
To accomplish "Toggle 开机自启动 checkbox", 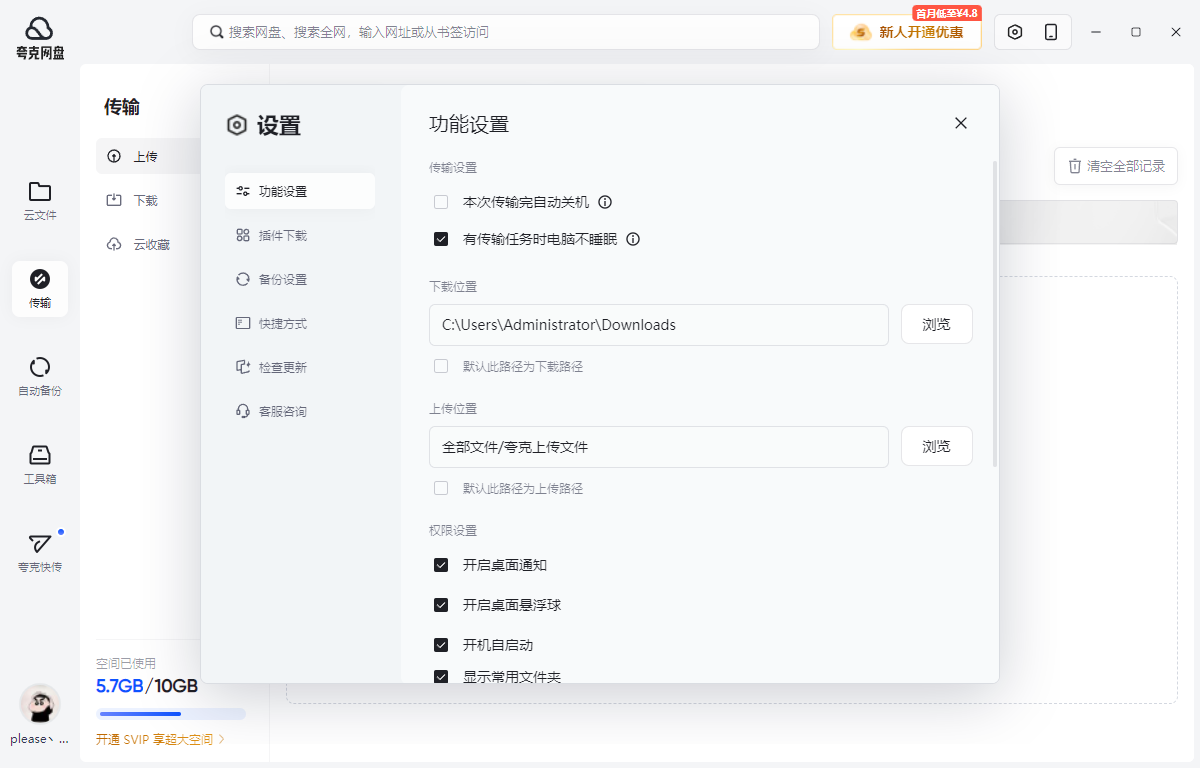I will pos(441,645).
